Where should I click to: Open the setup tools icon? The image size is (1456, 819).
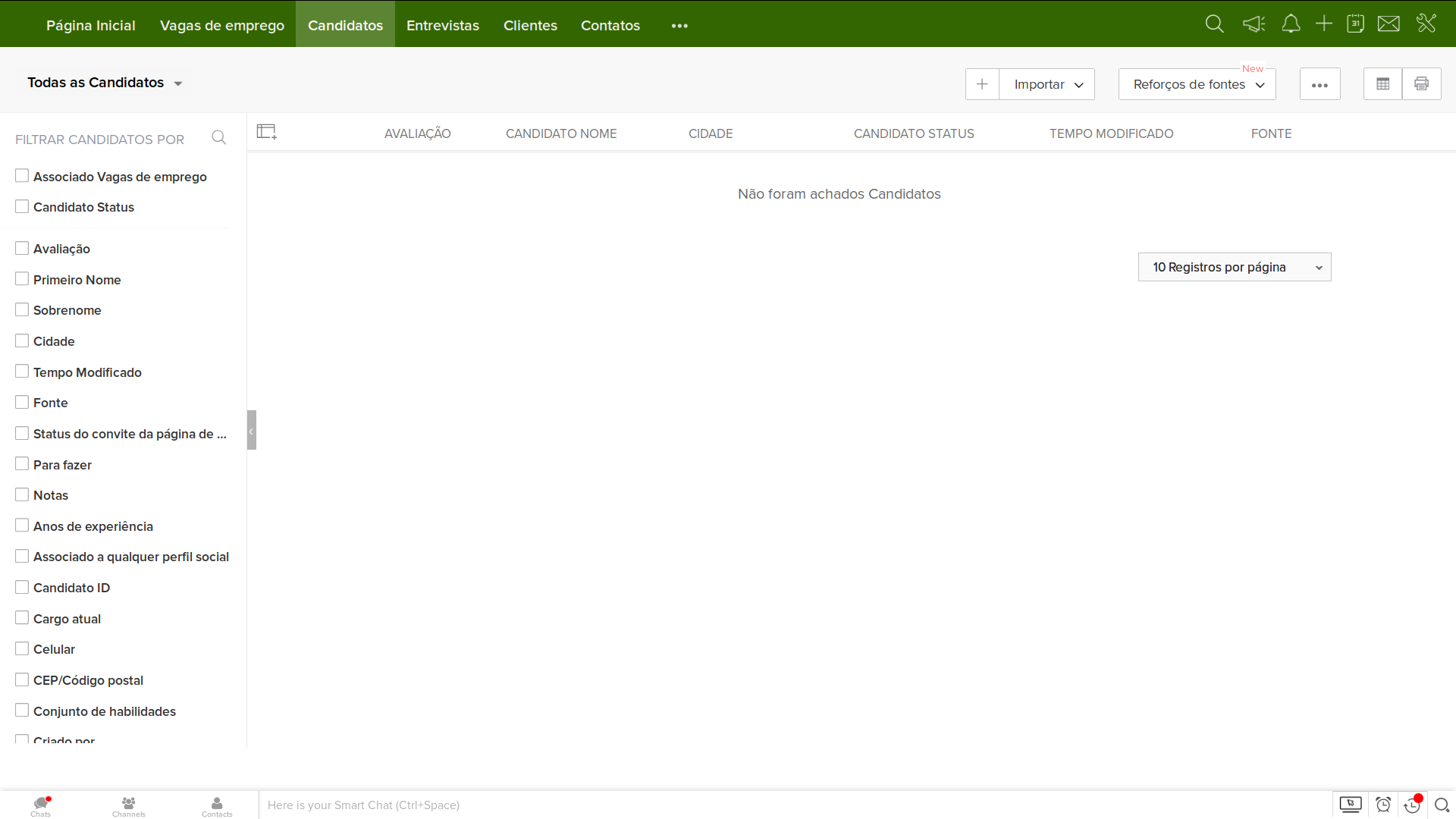(1426, 24)
